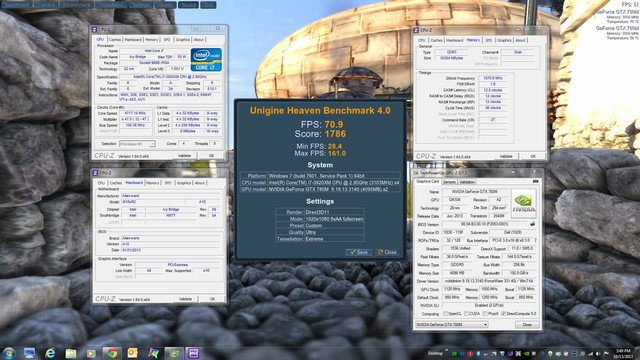Open the NVIDIA GeForce GTX 780M dropdown

[x=451, y=324]
